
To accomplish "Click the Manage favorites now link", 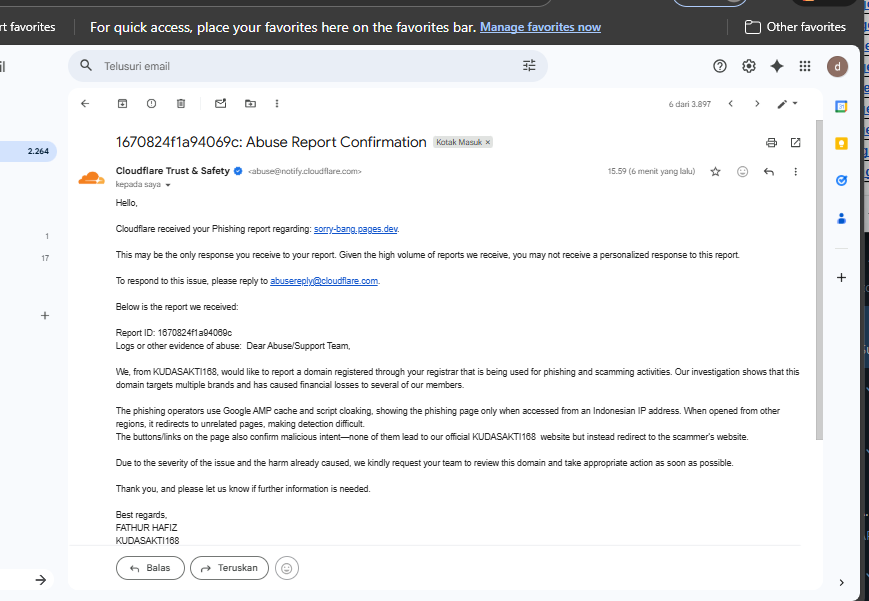I will pos(540,27).
